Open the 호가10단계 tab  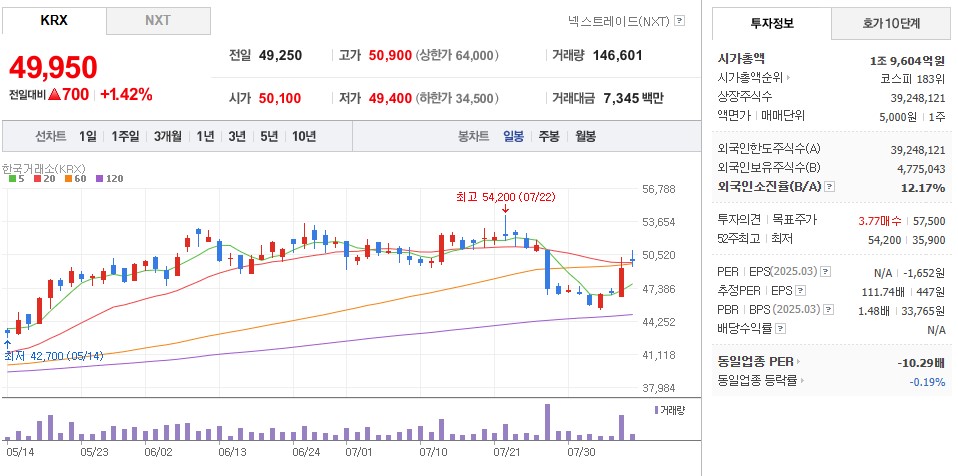click(891, 23)
